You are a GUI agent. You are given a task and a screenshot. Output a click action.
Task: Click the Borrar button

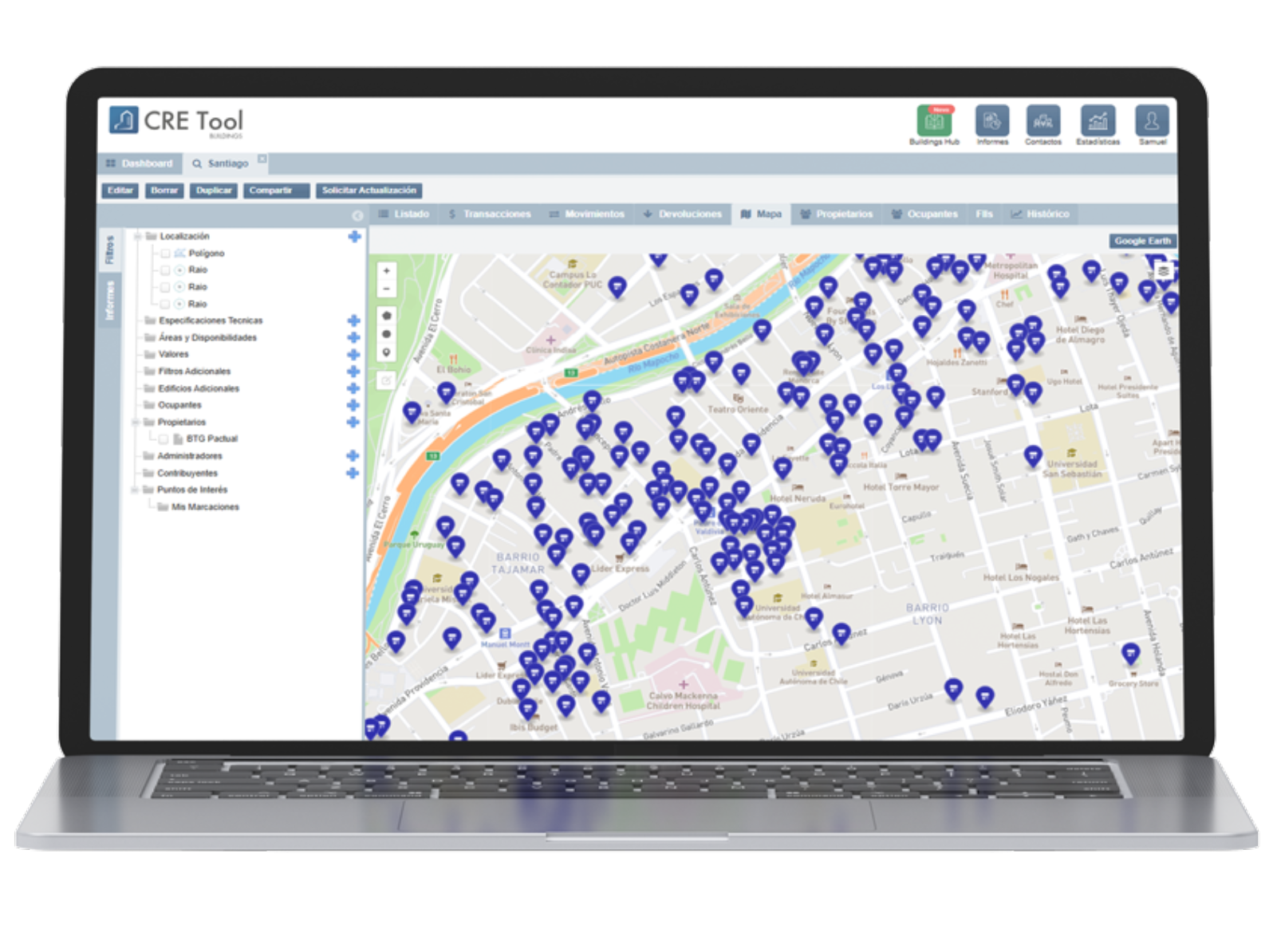coord(164,191)
